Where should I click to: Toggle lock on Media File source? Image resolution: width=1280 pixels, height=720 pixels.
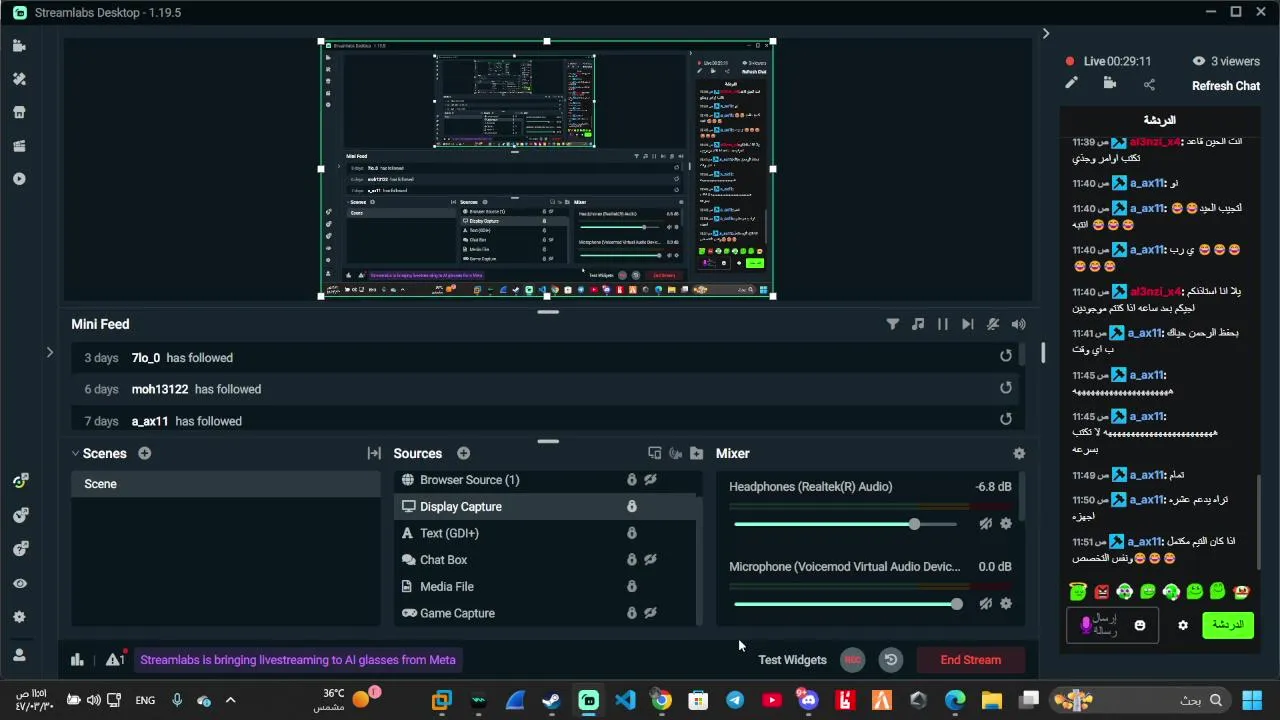632,586
